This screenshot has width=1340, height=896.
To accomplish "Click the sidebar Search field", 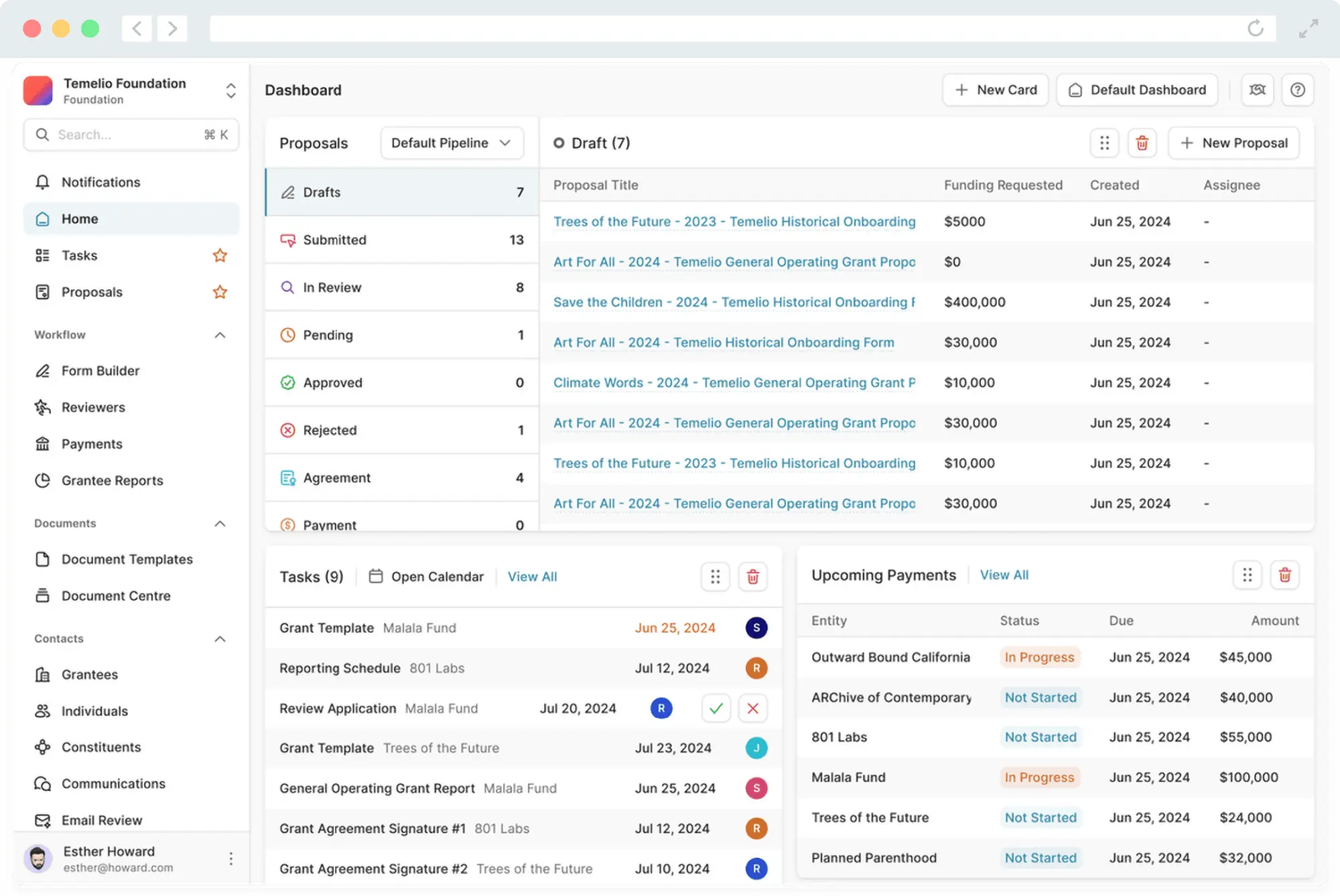I will pos(131,135).
